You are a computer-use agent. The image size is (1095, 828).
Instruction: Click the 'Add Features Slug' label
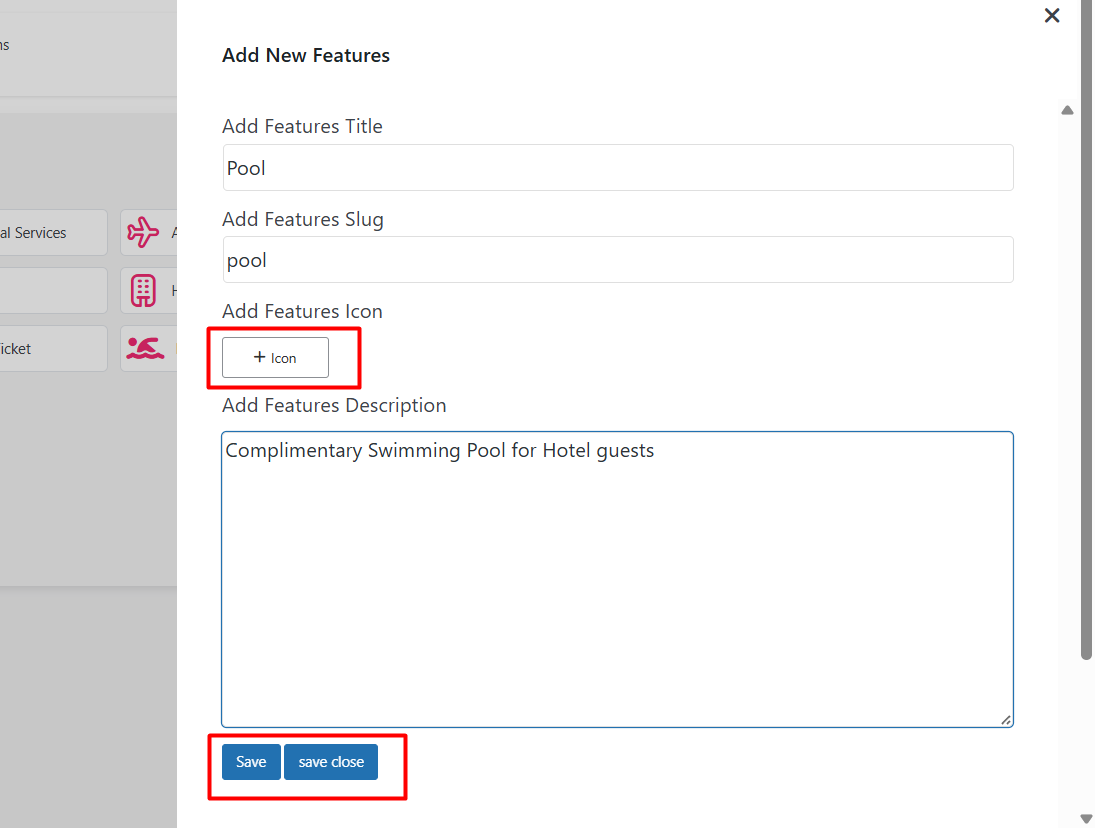click(302, 219)
